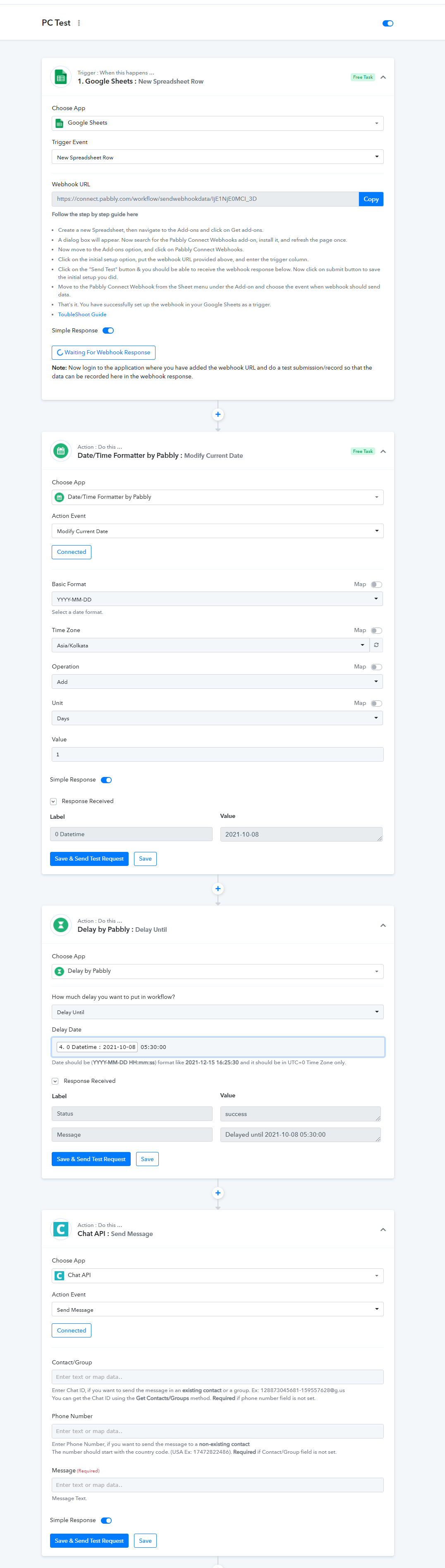Click Connected button in Date/Time Formatter step

72,552
